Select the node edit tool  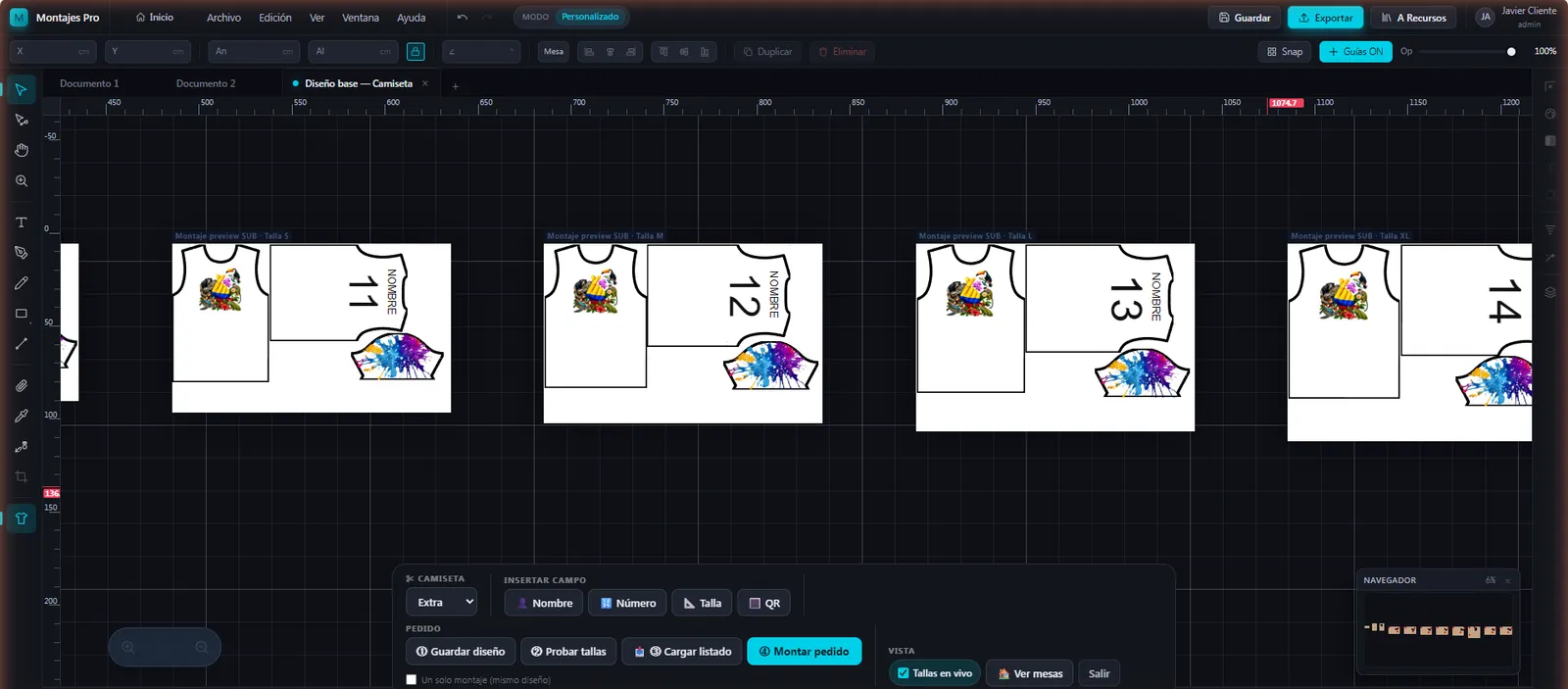pyautogui.click(x=21, y=120)
